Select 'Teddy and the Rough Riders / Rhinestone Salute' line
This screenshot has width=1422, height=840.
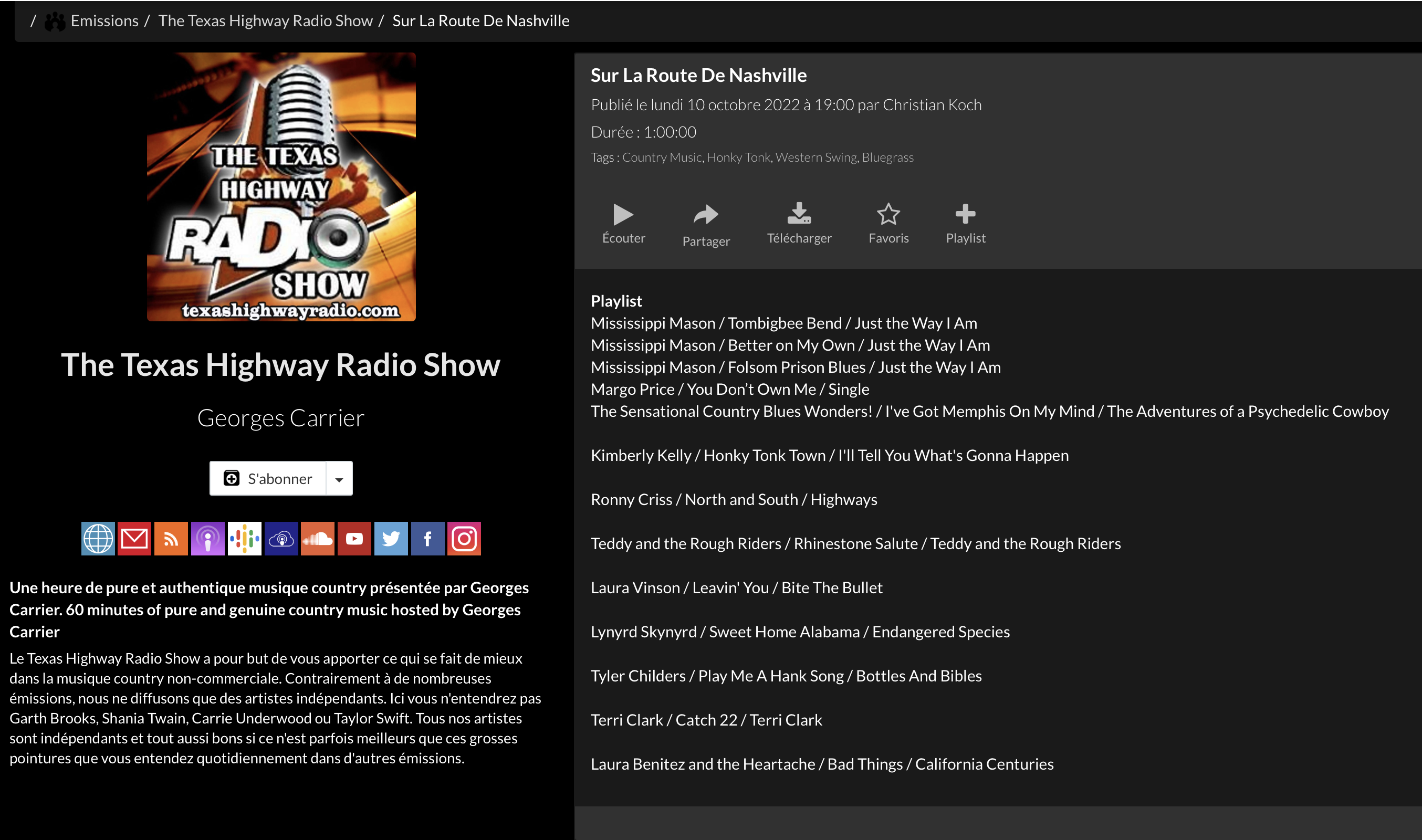click(x=855, y=544)
